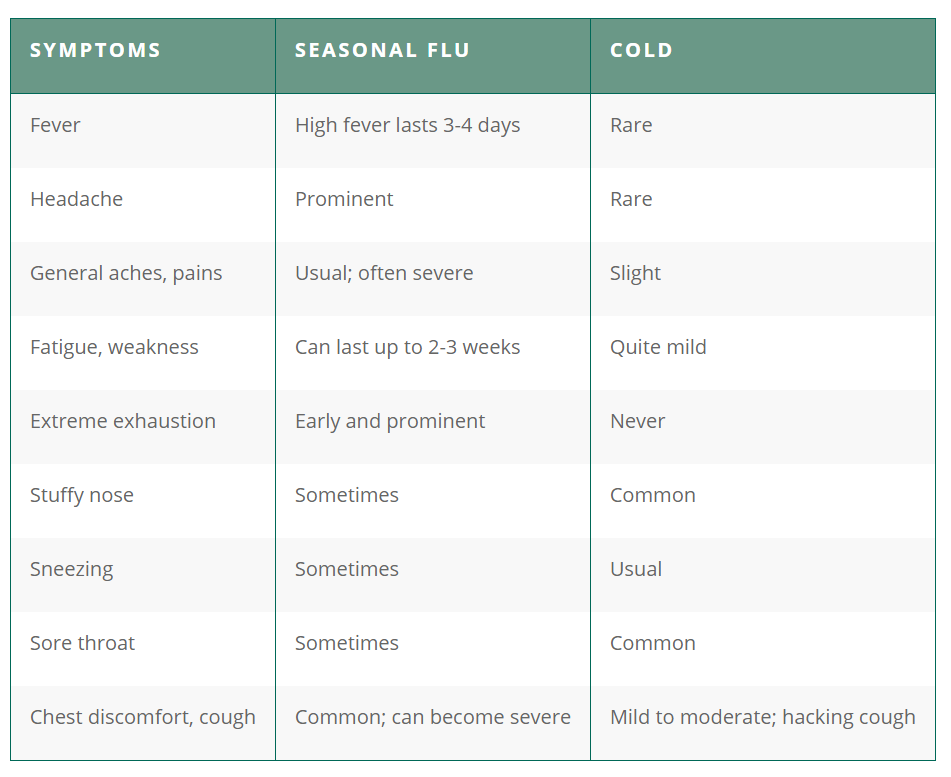
Task: Select 'Extreme exhaustion' symptom
Action: coord(123,421)
